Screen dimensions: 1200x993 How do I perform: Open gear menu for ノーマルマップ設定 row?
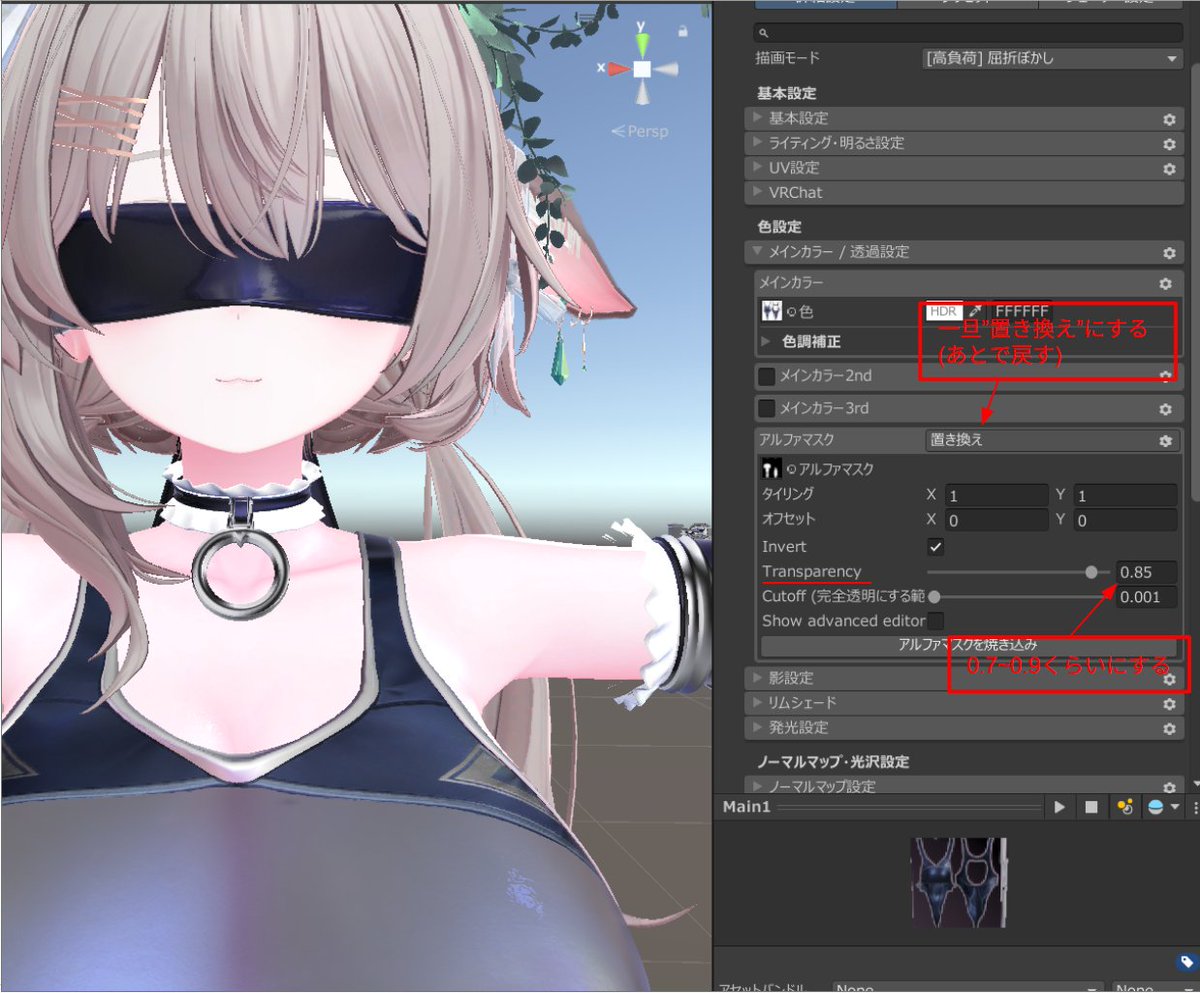[1168, 788]
